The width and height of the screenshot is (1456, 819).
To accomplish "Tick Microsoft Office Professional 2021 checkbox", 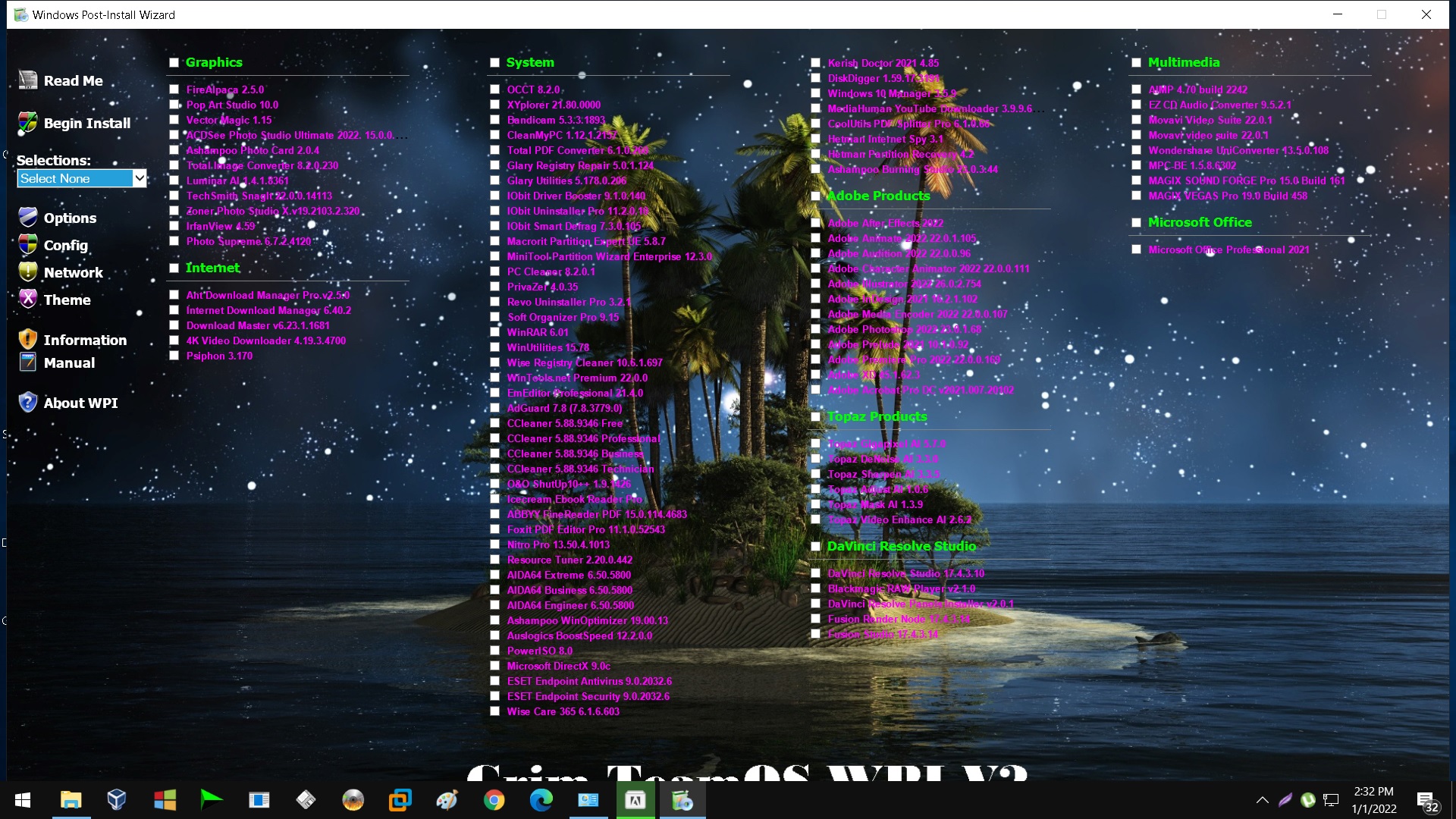I will [x=1137, y=249].
